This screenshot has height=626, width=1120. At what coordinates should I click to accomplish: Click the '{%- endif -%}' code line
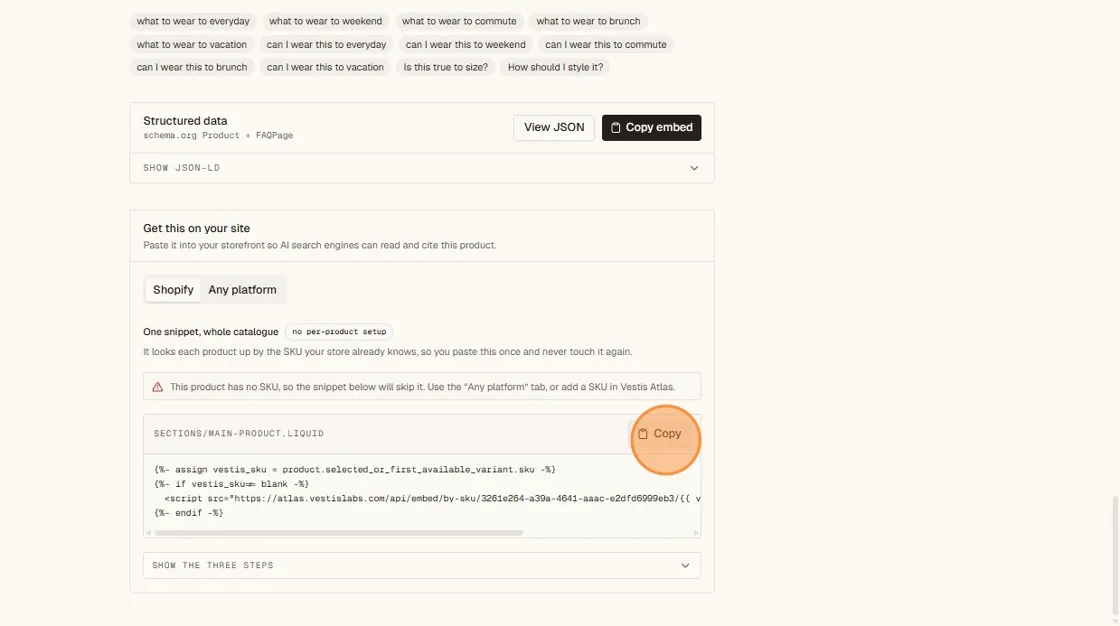(x=189, y=513)
